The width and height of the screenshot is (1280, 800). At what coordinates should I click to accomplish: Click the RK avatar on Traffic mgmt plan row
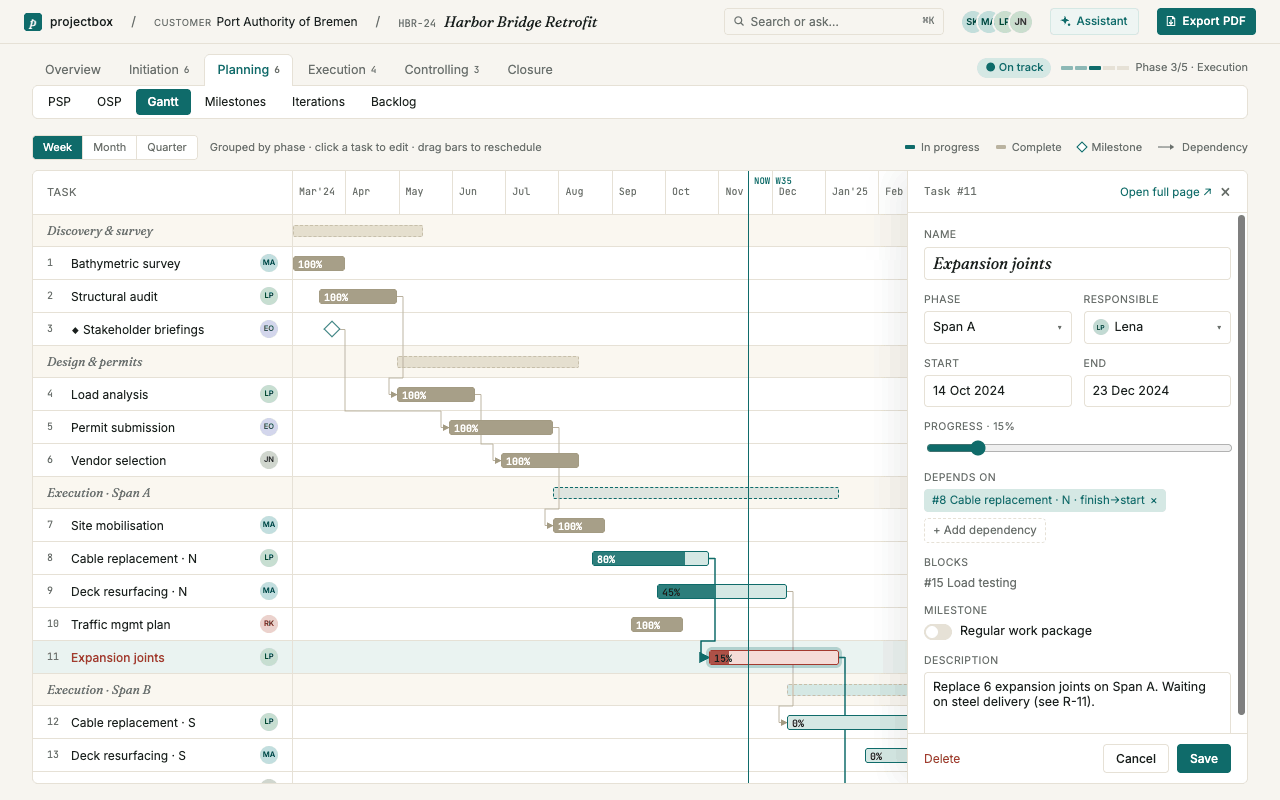[x=268, y=624]
